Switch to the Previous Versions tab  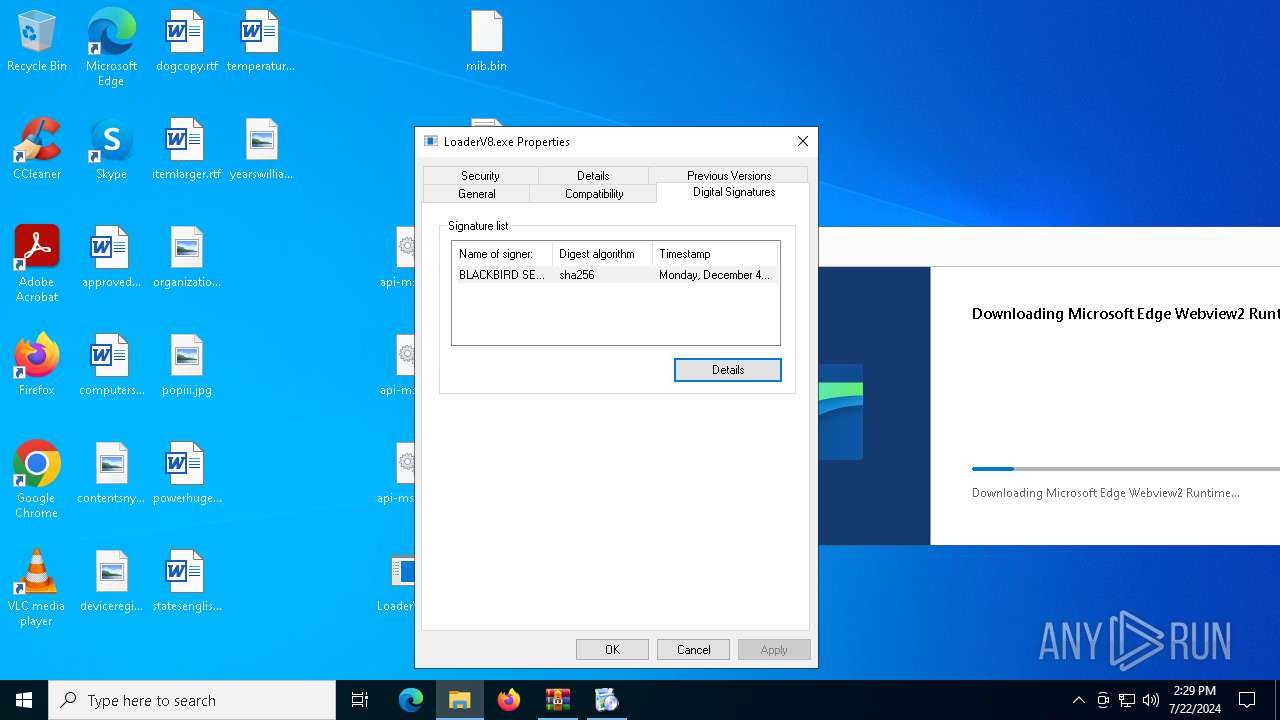pyautogui.click(x=729, y=175)
